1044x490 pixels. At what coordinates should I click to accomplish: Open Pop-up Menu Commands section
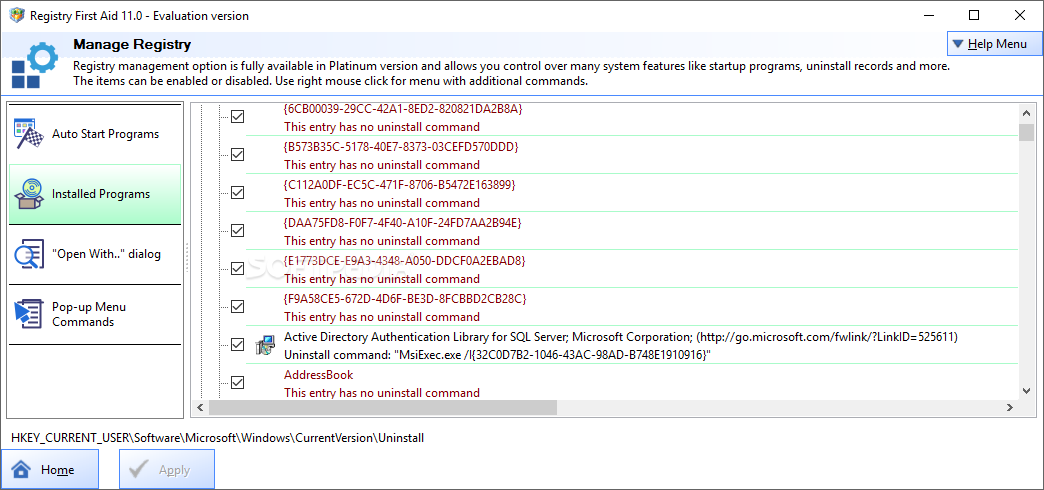point(95,314)
